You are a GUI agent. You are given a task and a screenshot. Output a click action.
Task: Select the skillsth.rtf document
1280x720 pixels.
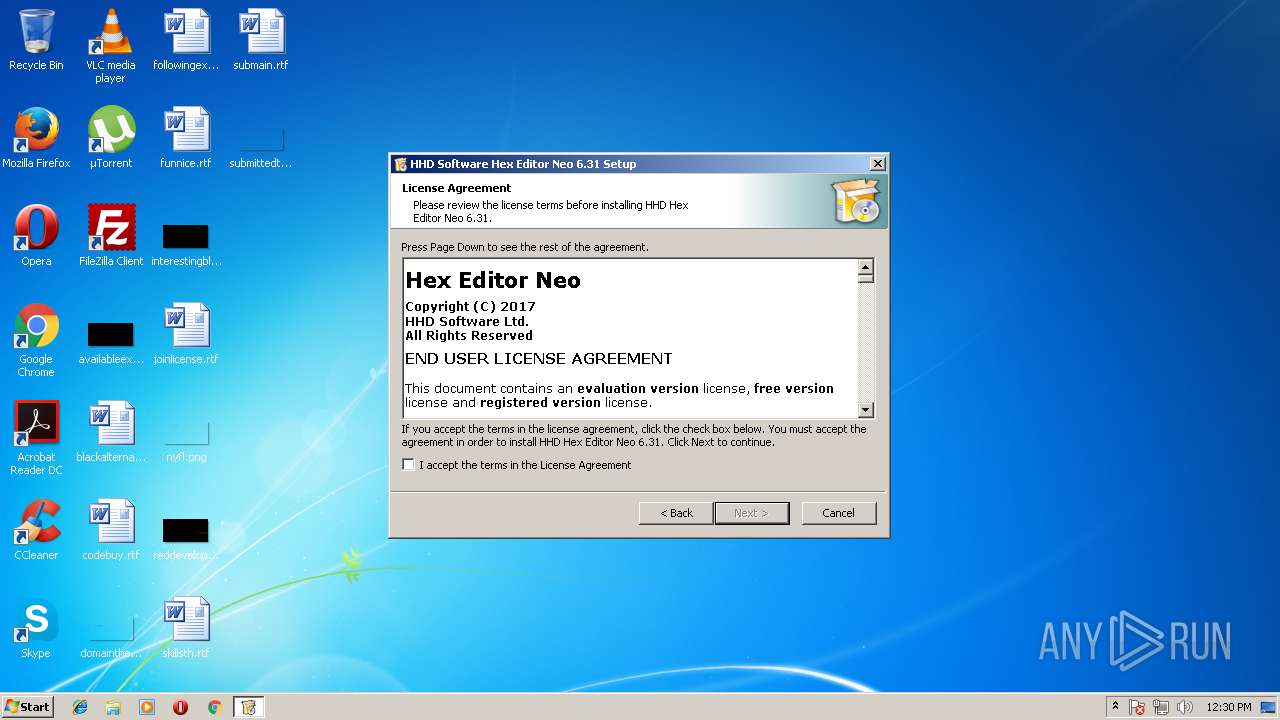[x=186, y=628]
